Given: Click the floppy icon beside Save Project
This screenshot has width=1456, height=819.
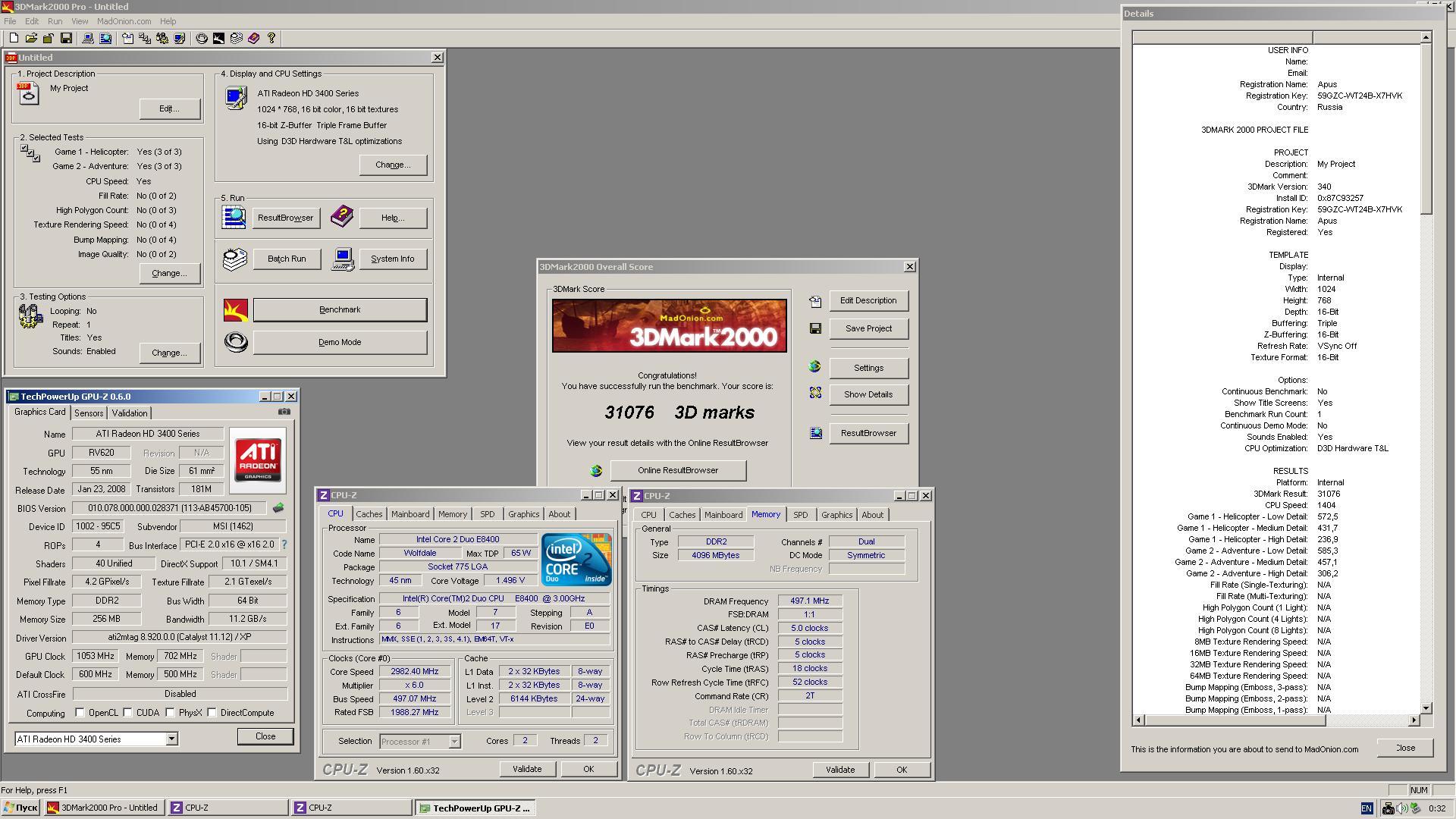Looking at the screenshot, I should pos(815,328).
